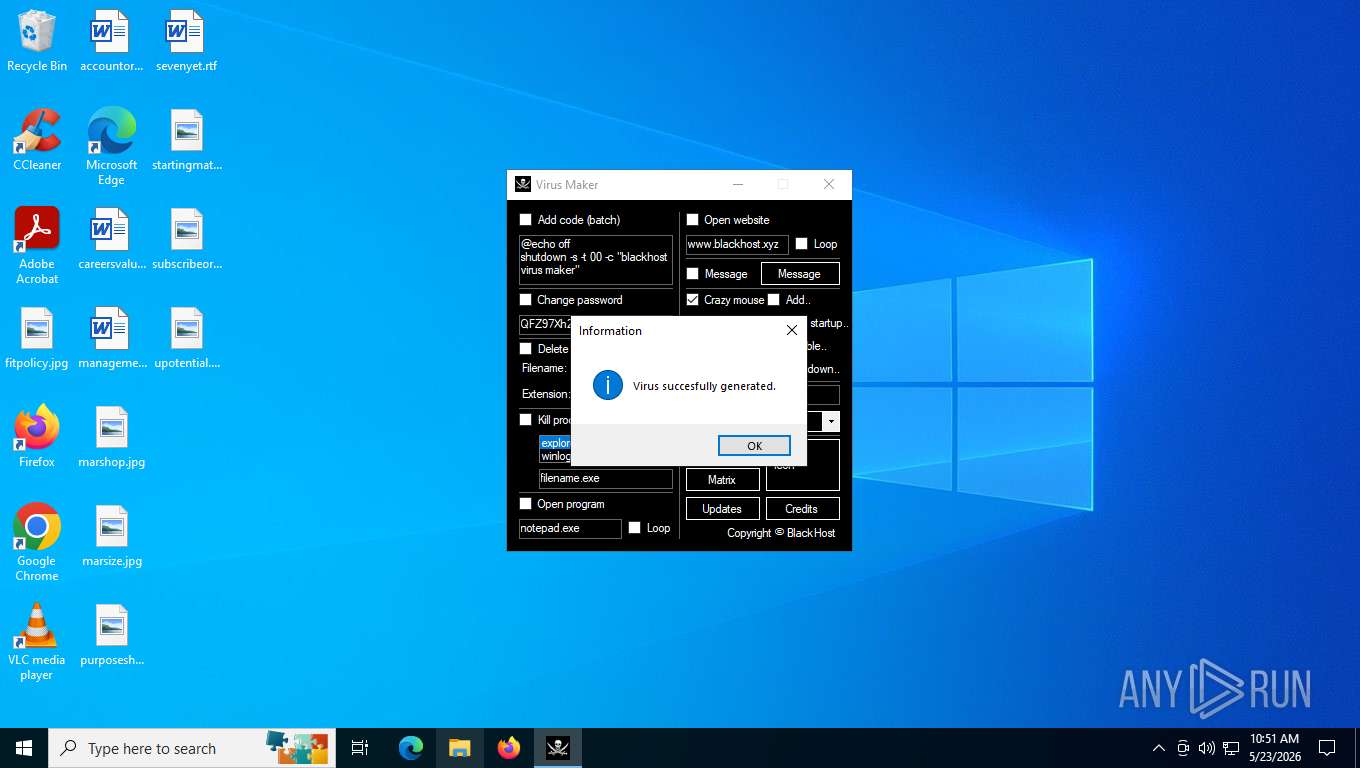Select the accountor Word document icon

[111, 42]
